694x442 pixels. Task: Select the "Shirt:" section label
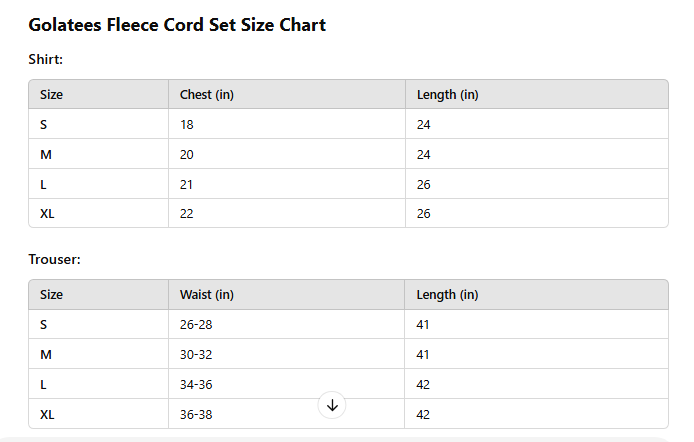tap(46, 60)
